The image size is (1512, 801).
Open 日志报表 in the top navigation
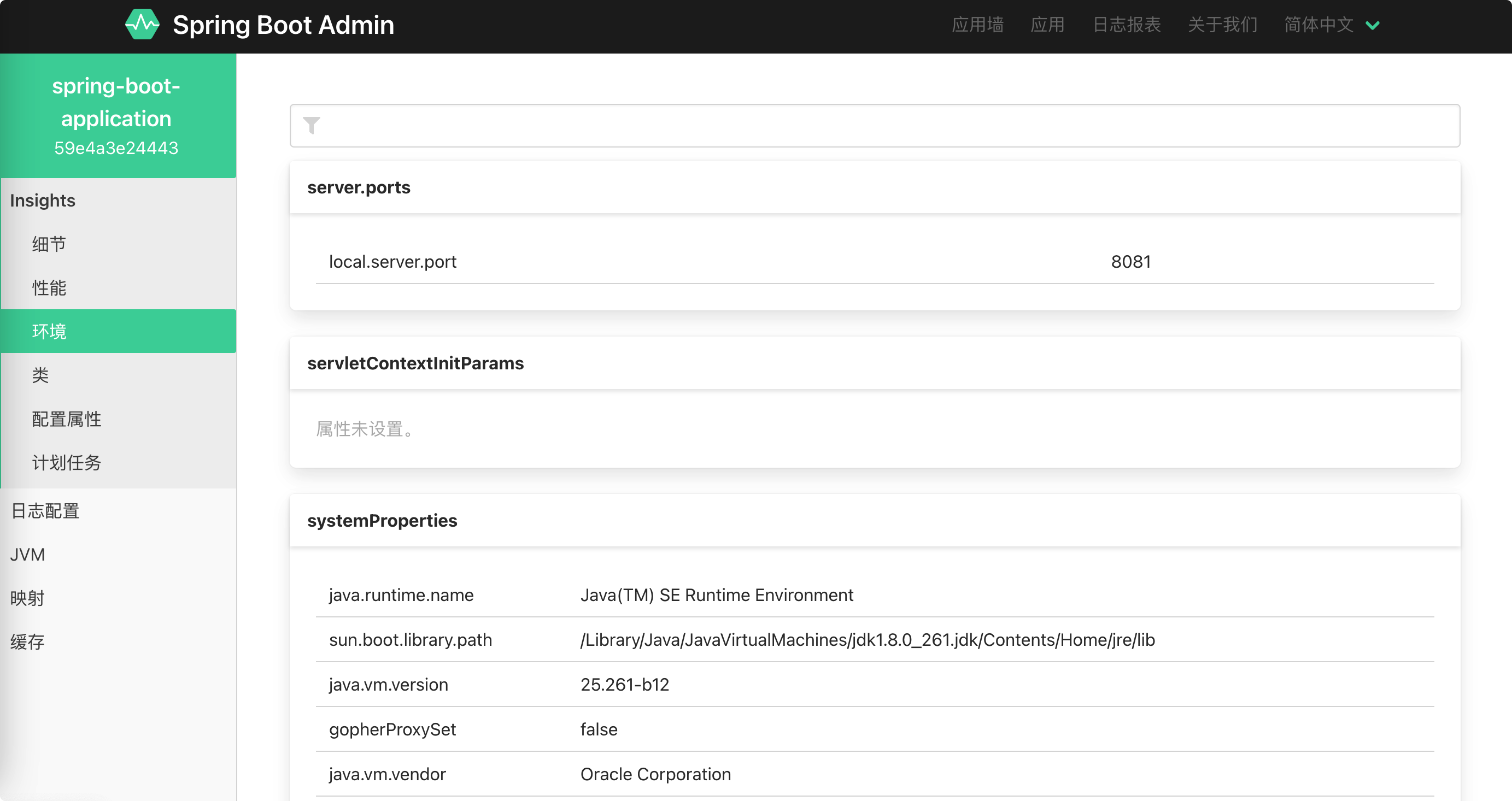(x=1127, y=25)
